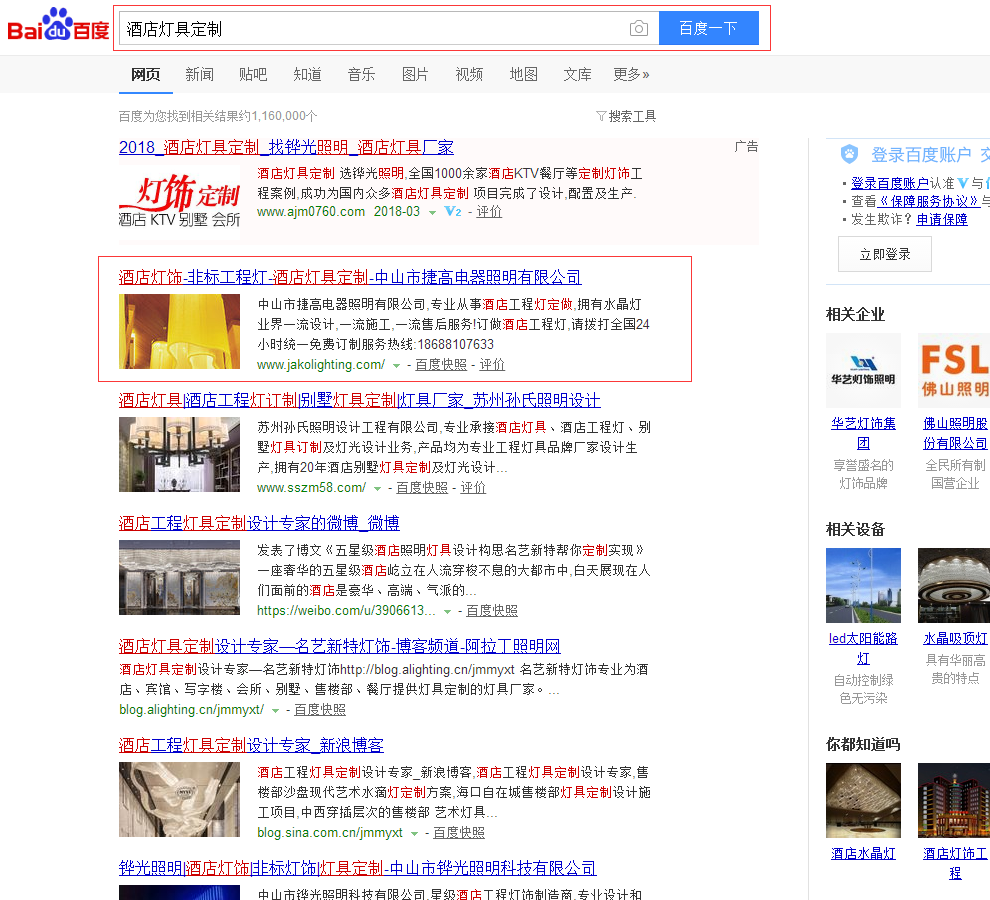Expand the arrow next to www.sszm58.com
This screenshot has width=990, height=900.
coord(378,489)
